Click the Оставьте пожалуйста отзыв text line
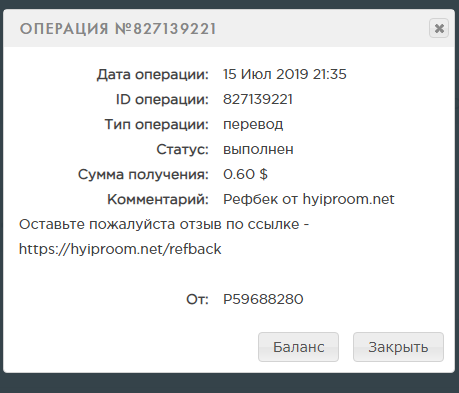This screenshot has height=393, width=459. click(164, 224)
